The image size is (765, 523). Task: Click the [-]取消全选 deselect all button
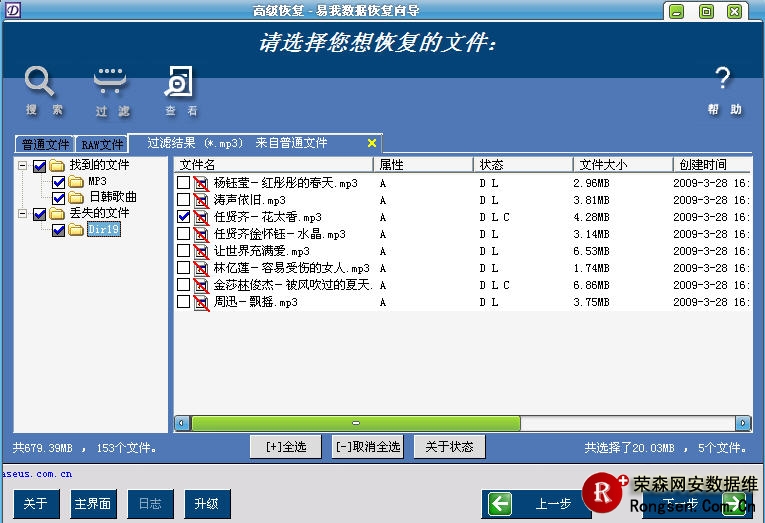(367, 447)
